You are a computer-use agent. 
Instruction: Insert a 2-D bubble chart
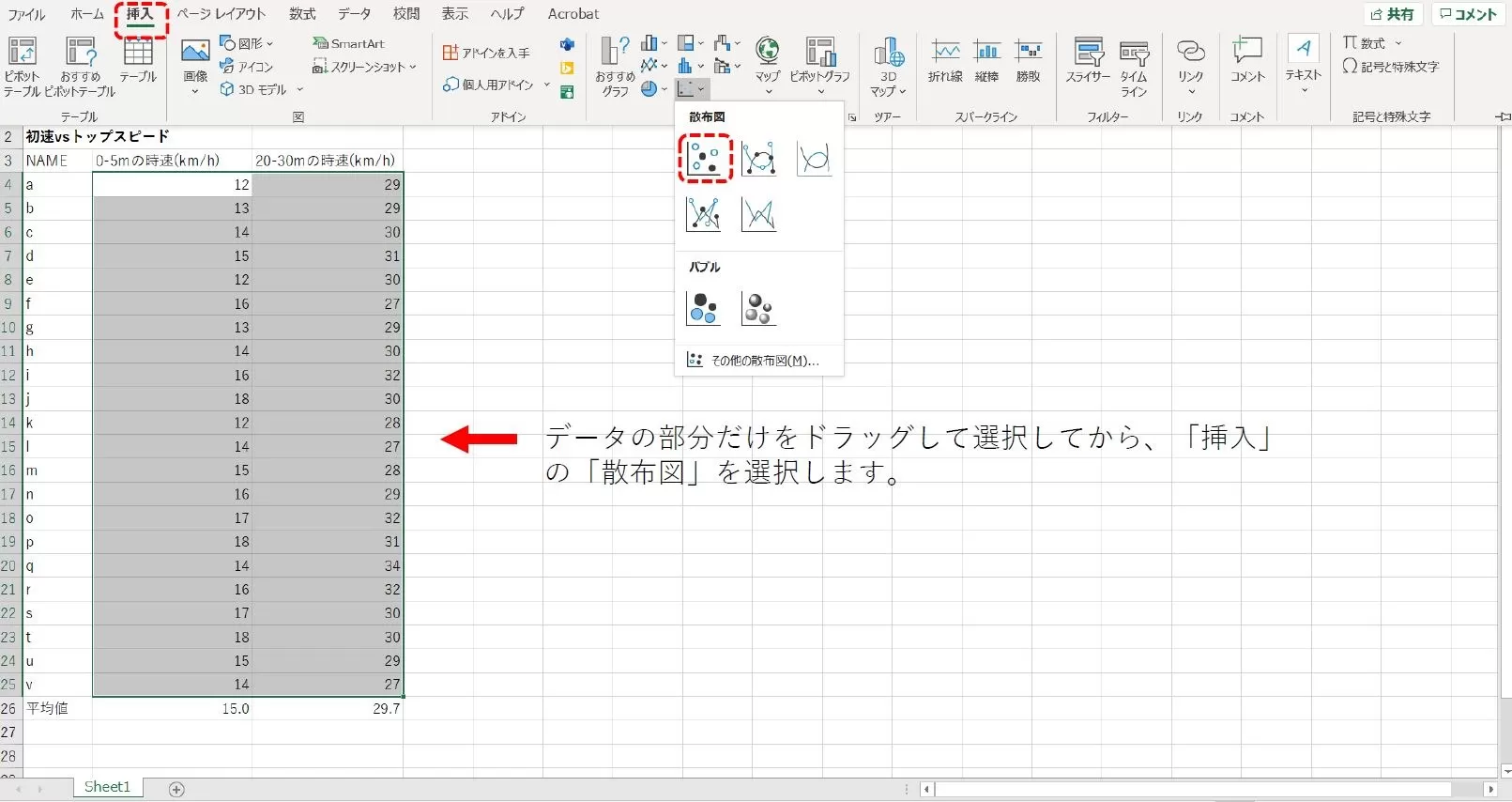[x=704, y=308]
